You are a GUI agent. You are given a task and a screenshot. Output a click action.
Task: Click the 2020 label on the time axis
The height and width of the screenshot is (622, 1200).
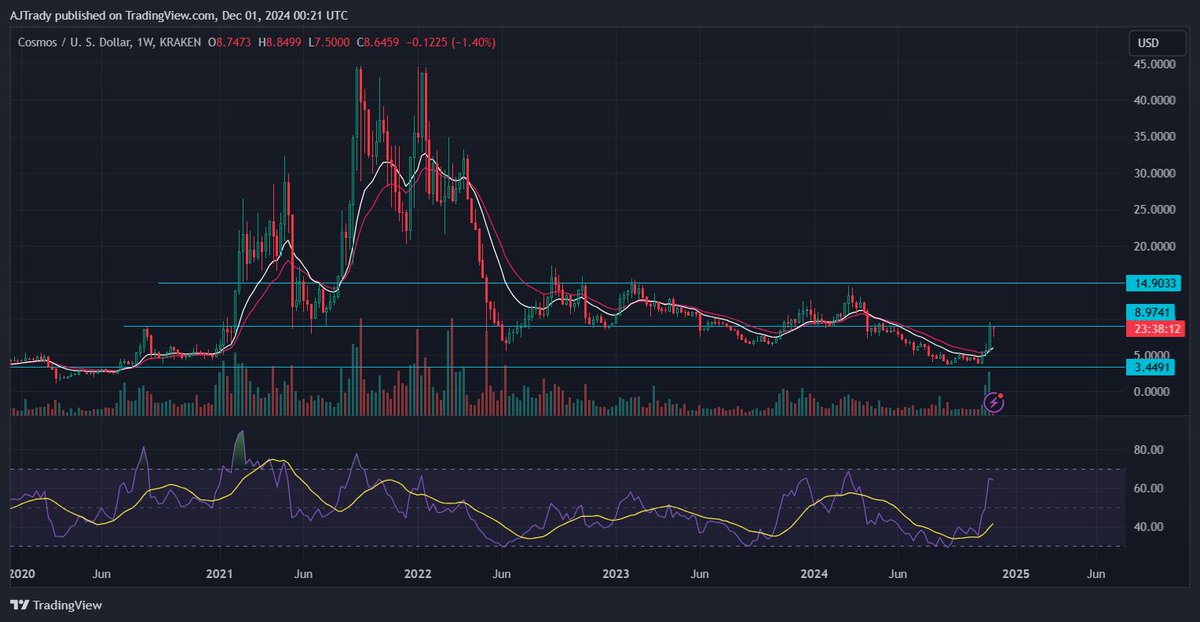pos(20,574)
